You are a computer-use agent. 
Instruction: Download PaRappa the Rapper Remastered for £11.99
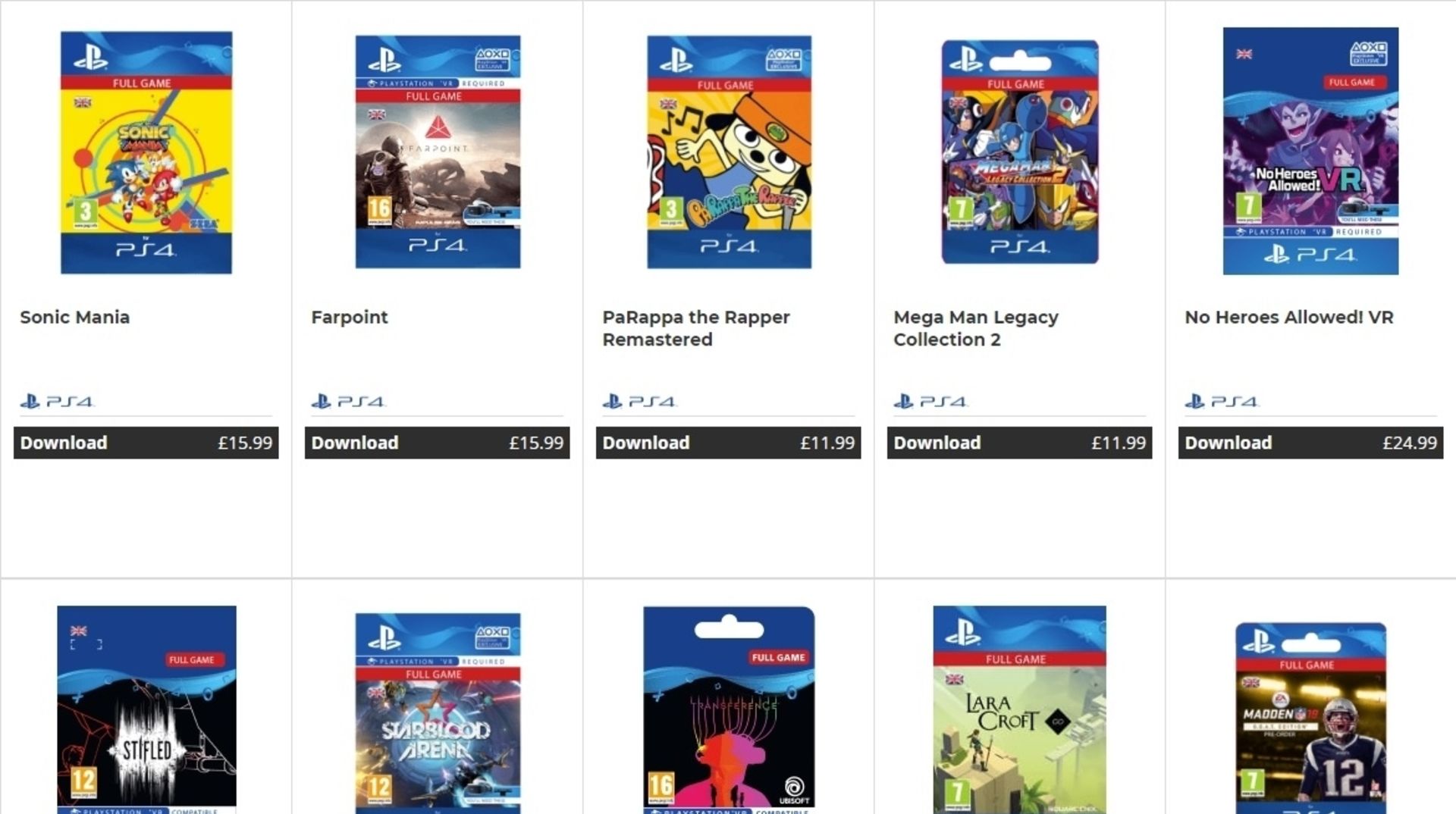(x=729, y=443)
